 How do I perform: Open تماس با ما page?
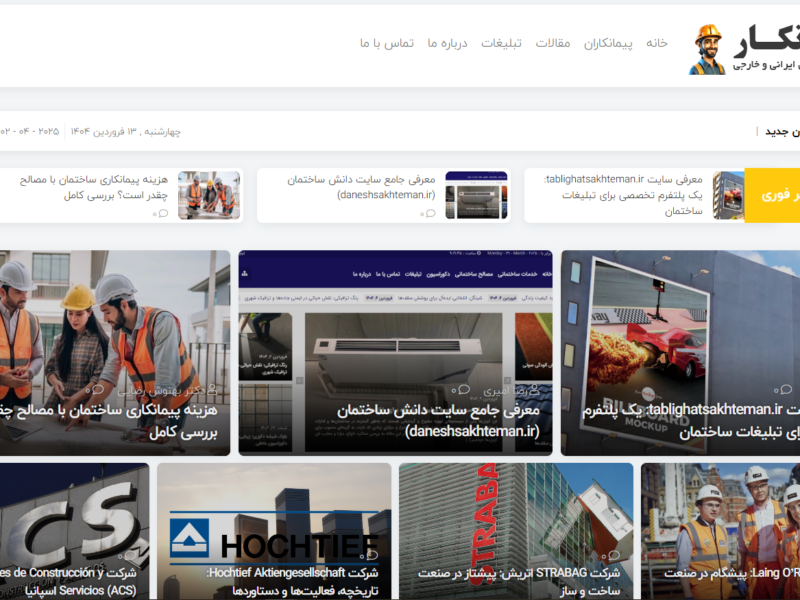click(x=387, y=43)
